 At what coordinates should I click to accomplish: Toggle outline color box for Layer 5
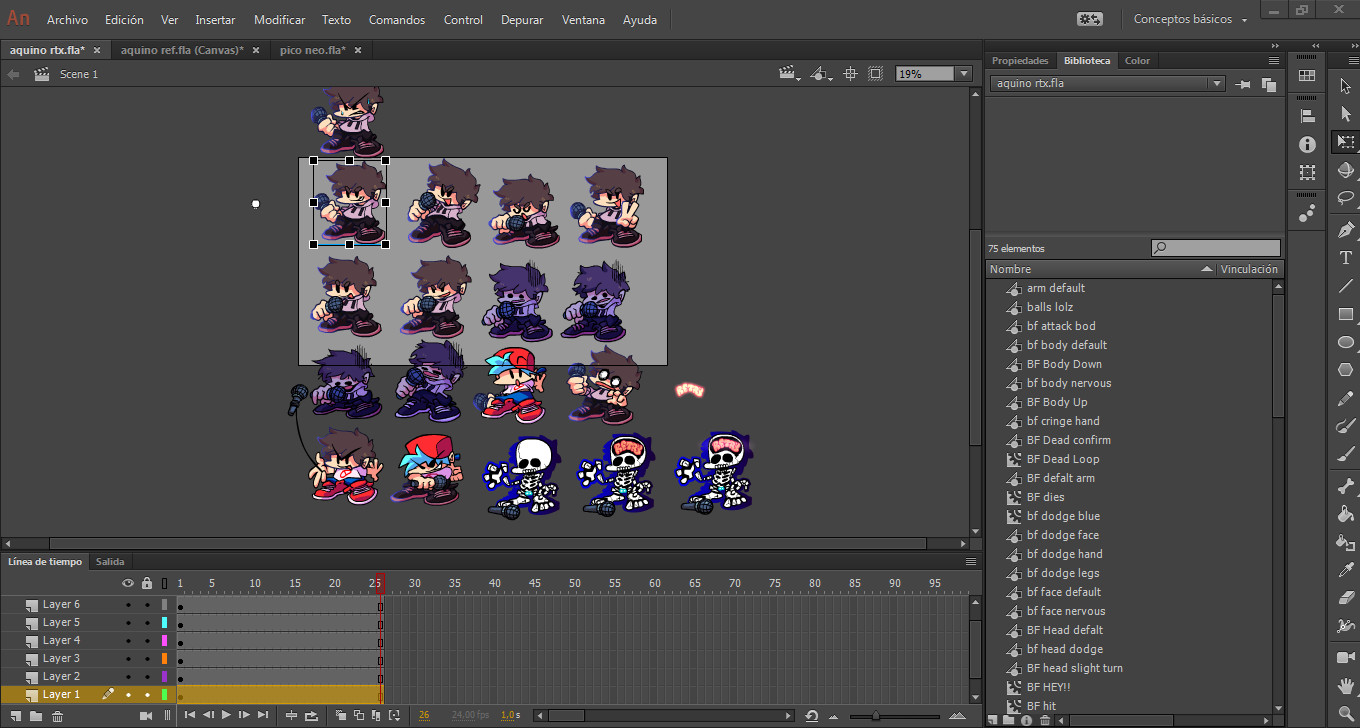pos(164,623)
